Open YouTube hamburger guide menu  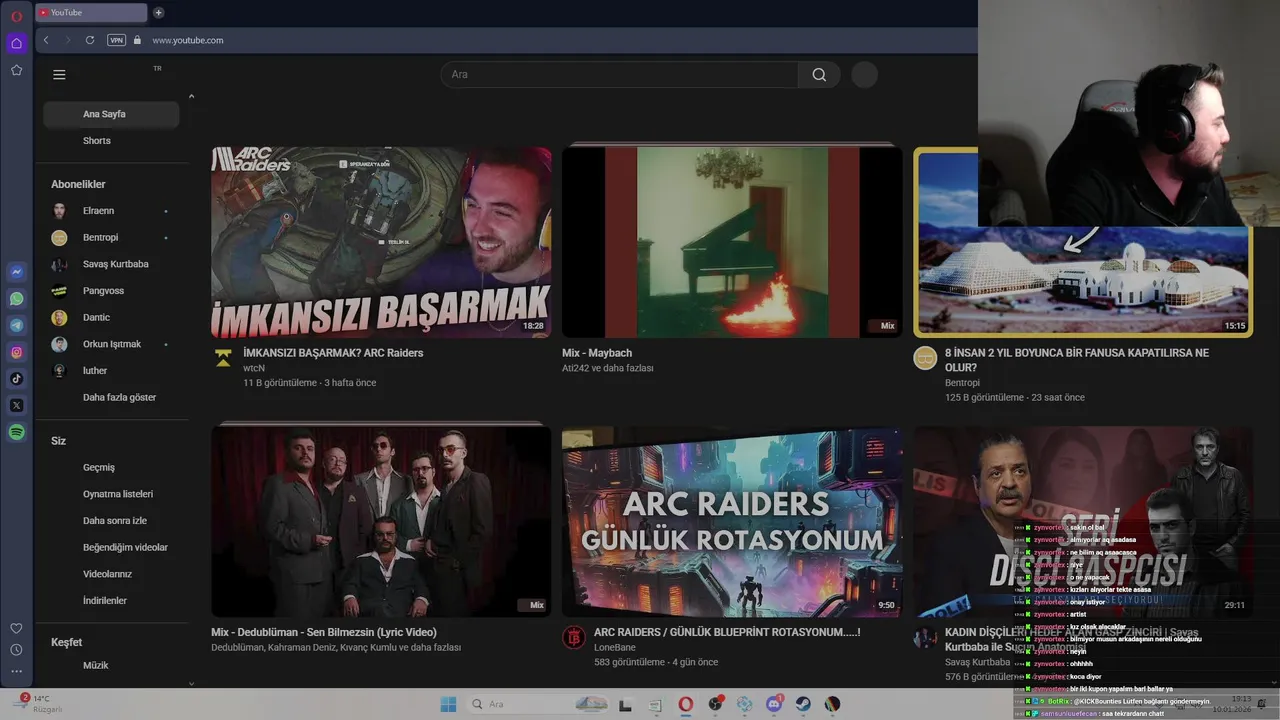[59, 74]
